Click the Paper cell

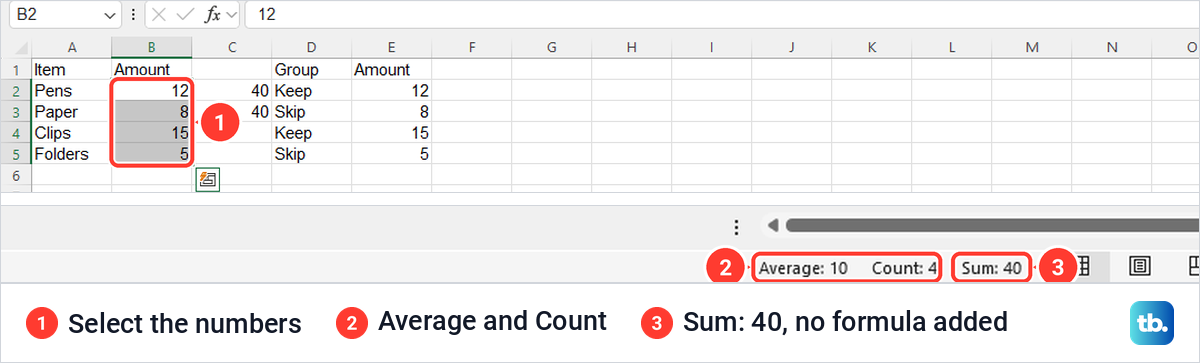click(72, 112)
